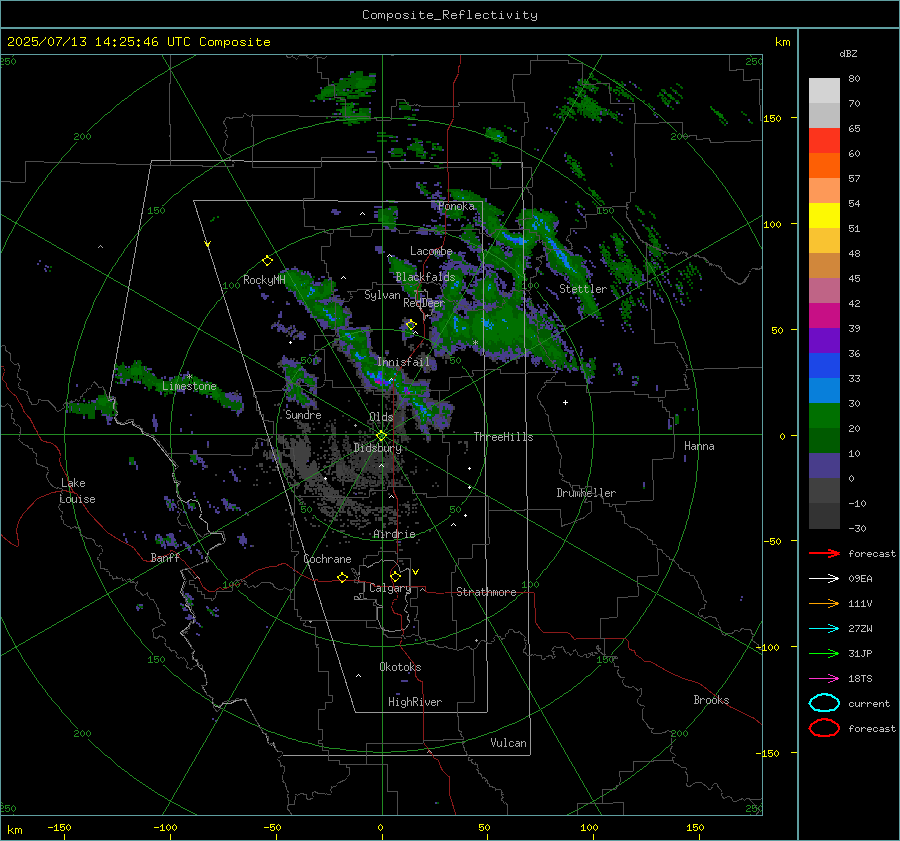Click the yellow diamond marker near RockyMH
This screenshot has height=841, width=900.
click(x=267, y=261)
